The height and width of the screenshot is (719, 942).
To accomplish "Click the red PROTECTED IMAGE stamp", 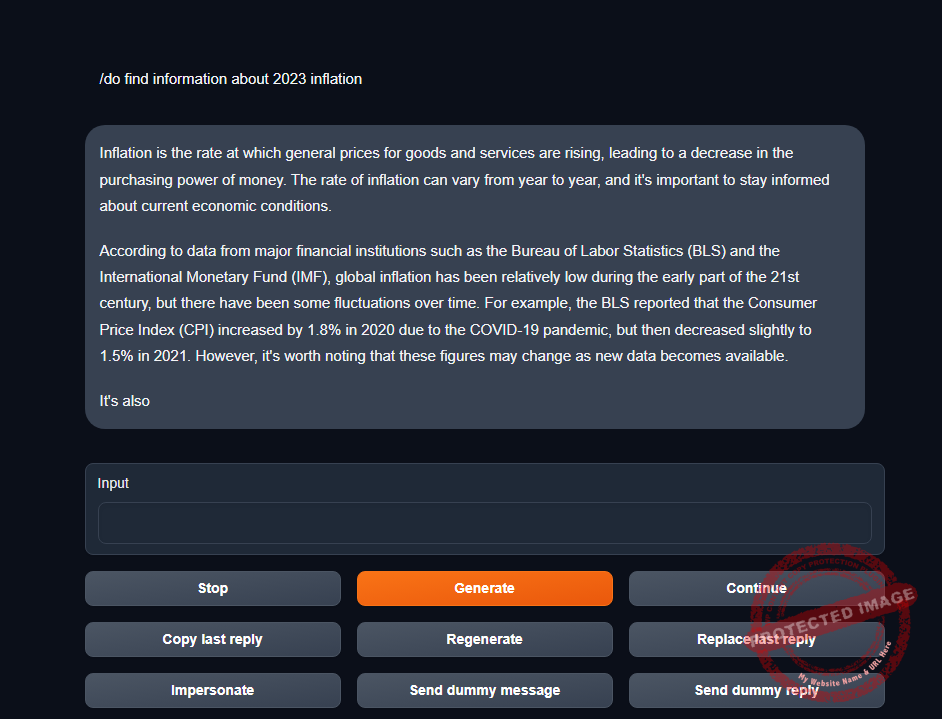I will pos(832,618).
